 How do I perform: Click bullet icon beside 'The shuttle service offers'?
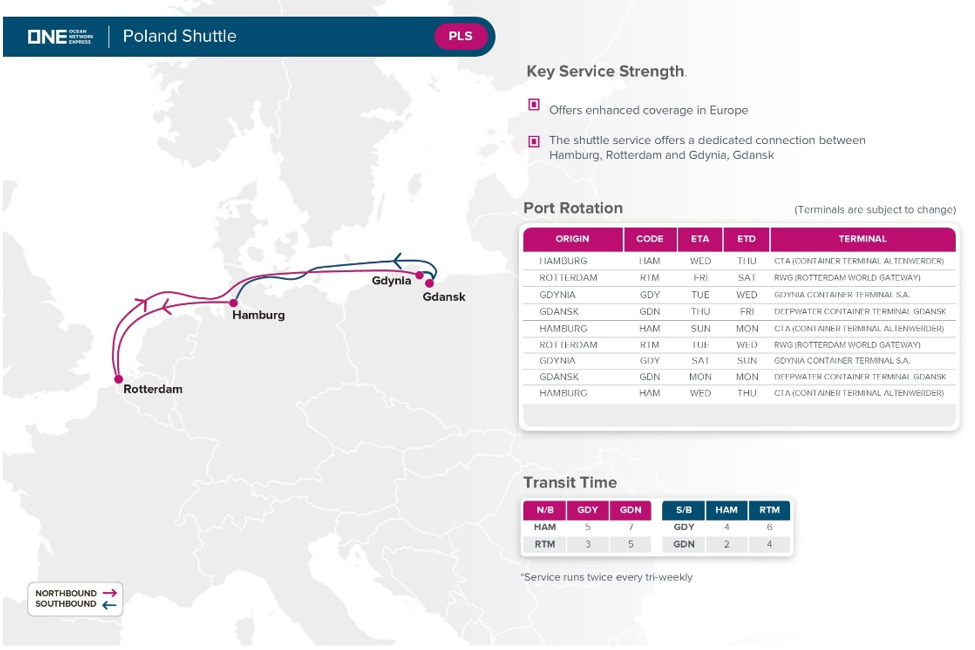tap(535, 142)
